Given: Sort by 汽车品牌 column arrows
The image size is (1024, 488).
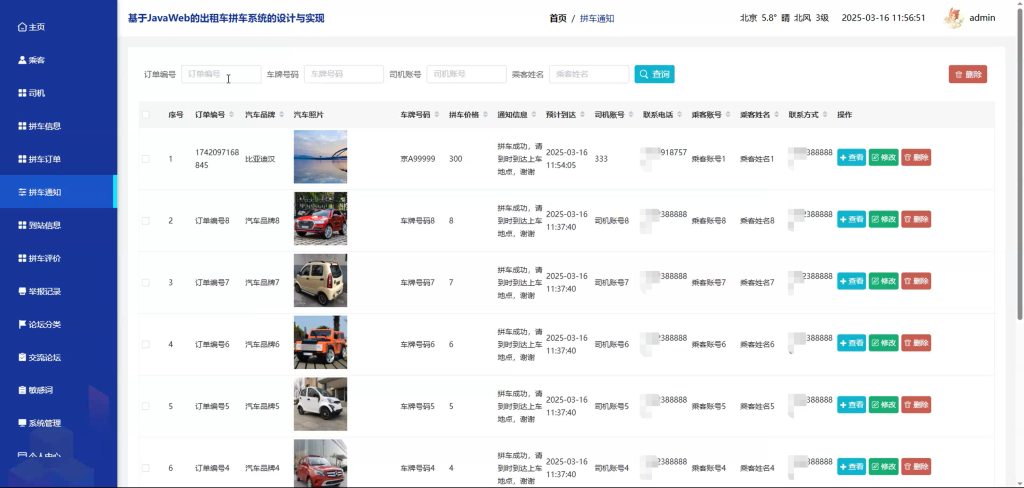Looking at the screenshot, I should (x=281, y=115).
